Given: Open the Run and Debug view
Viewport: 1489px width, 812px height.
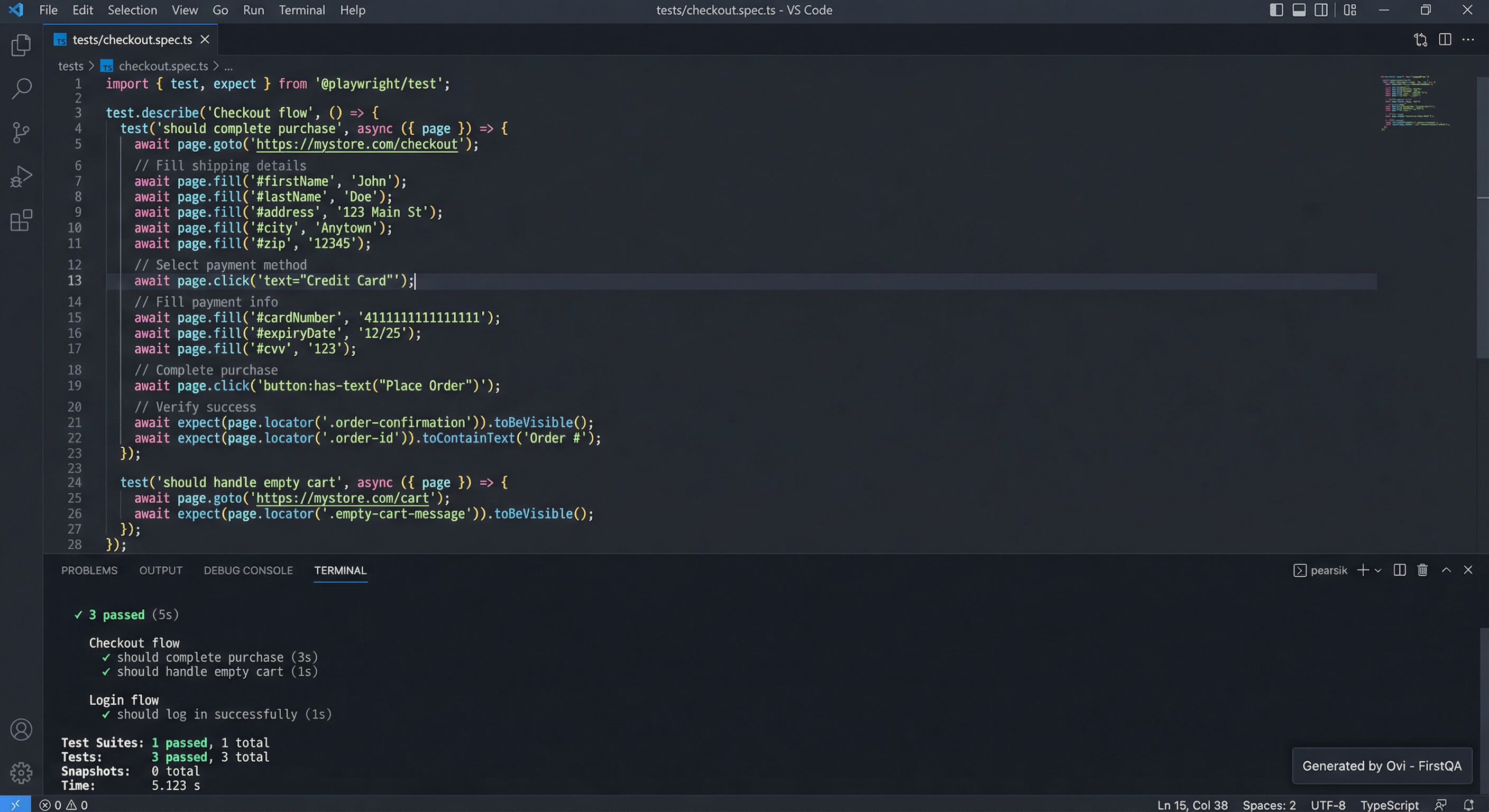Looking at the screenshot, I should (x=21, y=176).
